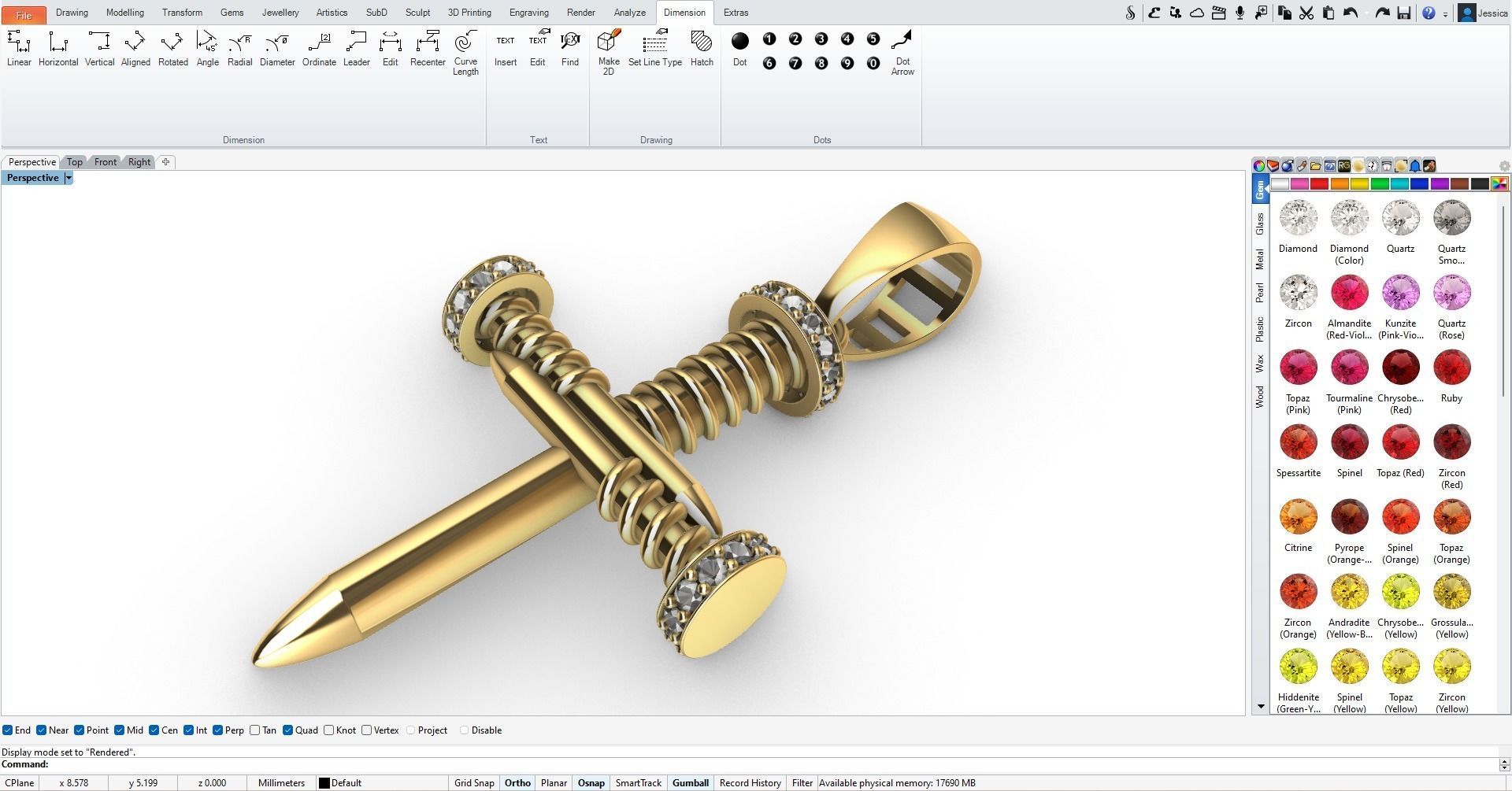Screen dimensions: 1512x791
Task: Click the Cut scissors icon
Action: (1306, 13)
